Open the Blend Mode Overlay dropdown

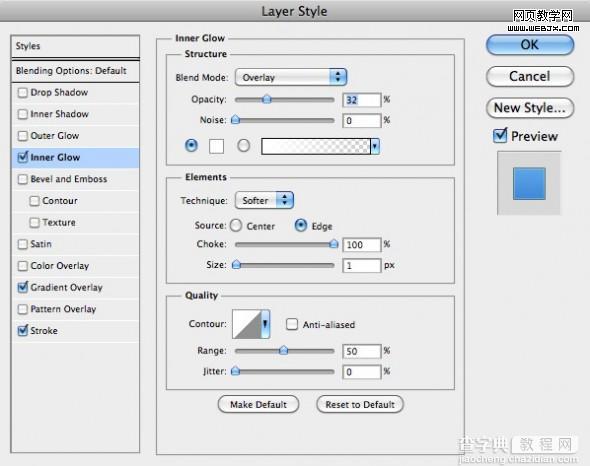pyautogui.click(x=290, y=77)
